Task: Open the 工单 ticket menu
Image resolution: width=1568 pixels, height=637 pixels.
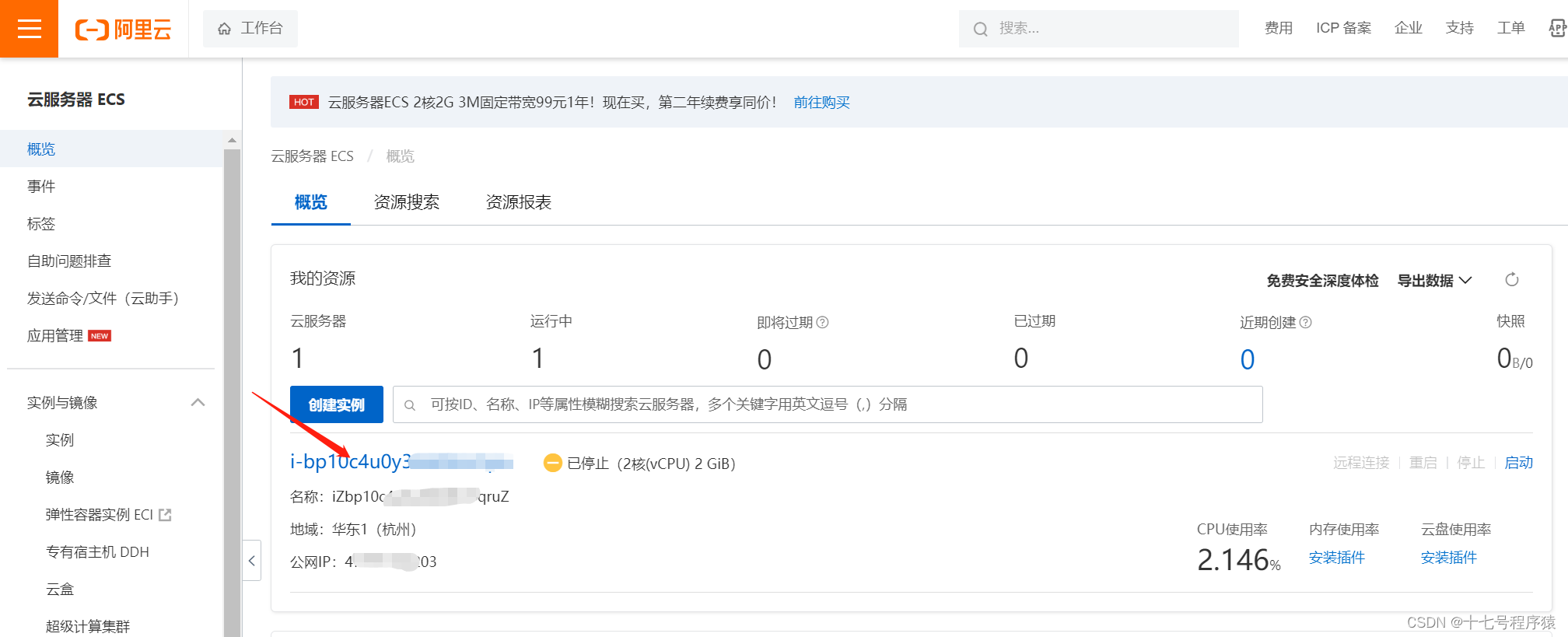Action: (x=1510, y=28)
